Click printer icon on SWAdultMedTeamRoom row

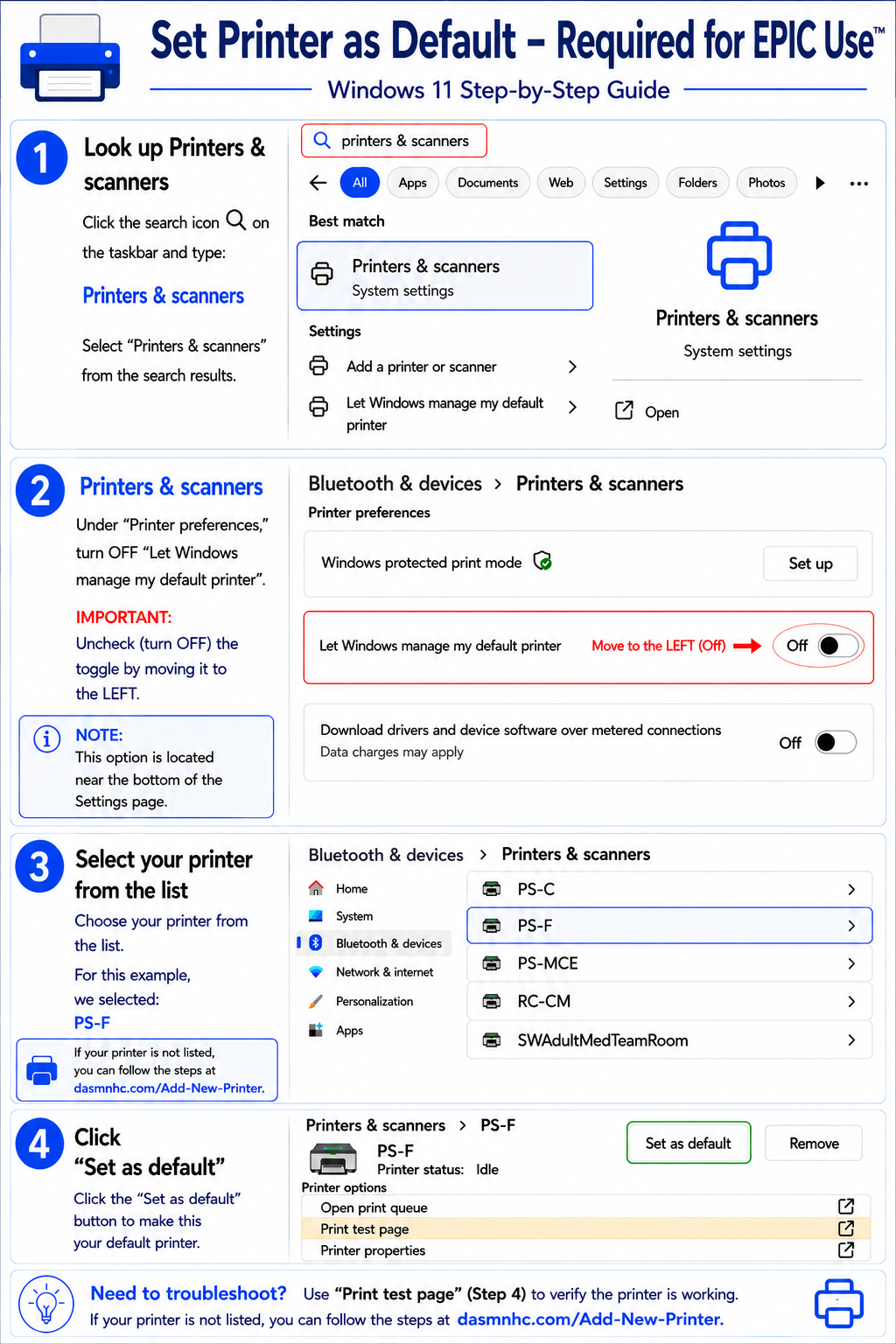pos(493,1040)
